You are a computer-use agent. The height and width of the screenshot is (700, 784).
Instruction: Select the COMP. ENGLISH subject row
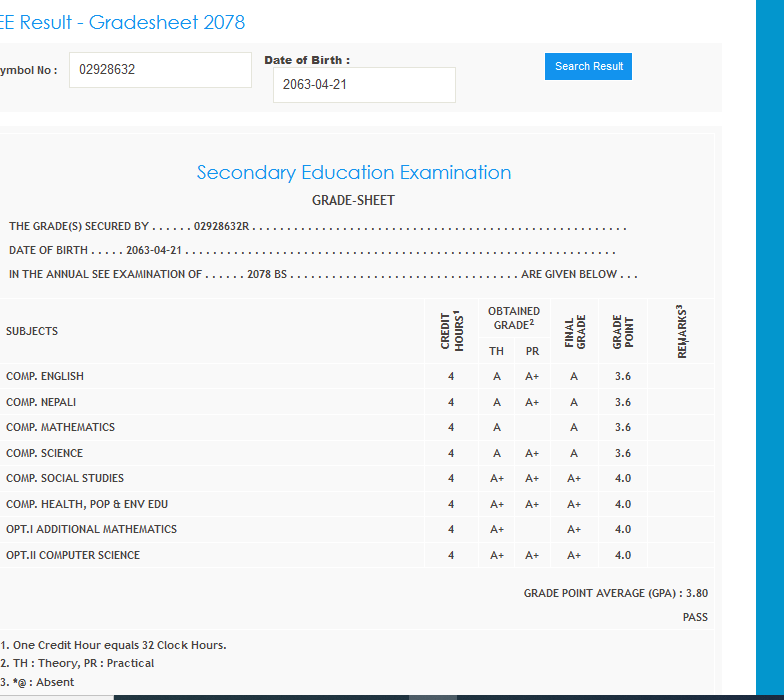45,376
